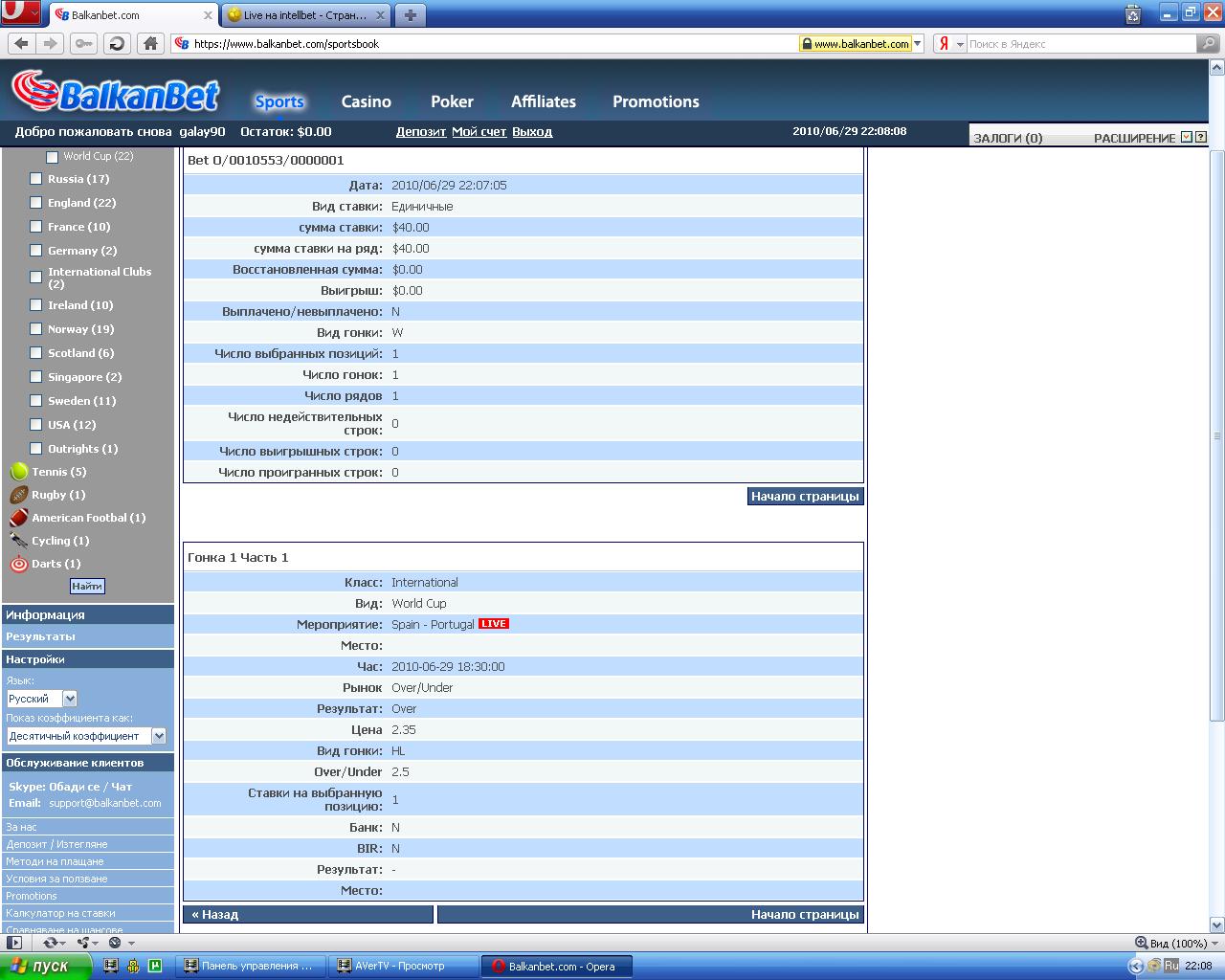Check the England (22) checkbox
The image size is (1225, 980).
coord(35,203)
